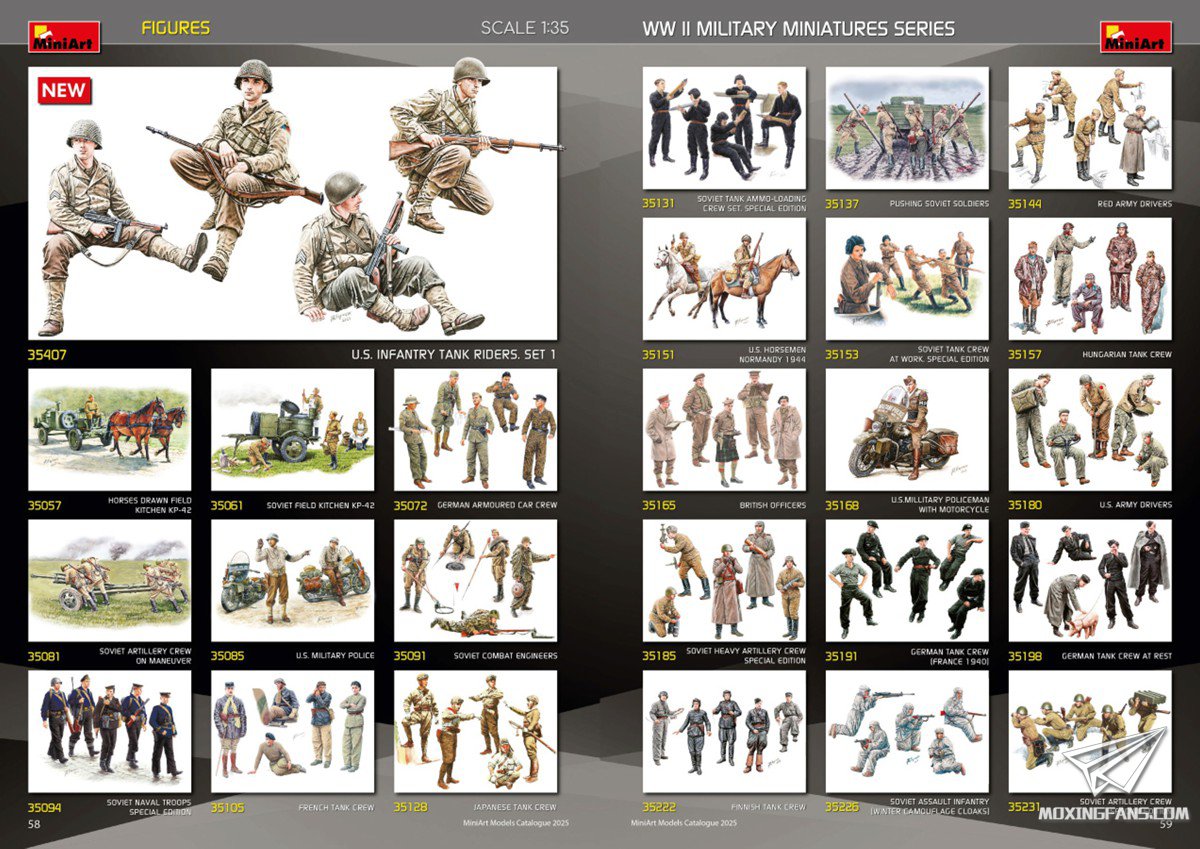Screen dimensions: 1200x849
Task: Select the U.S. Military Police thumbnail
Action: [292, 581]
